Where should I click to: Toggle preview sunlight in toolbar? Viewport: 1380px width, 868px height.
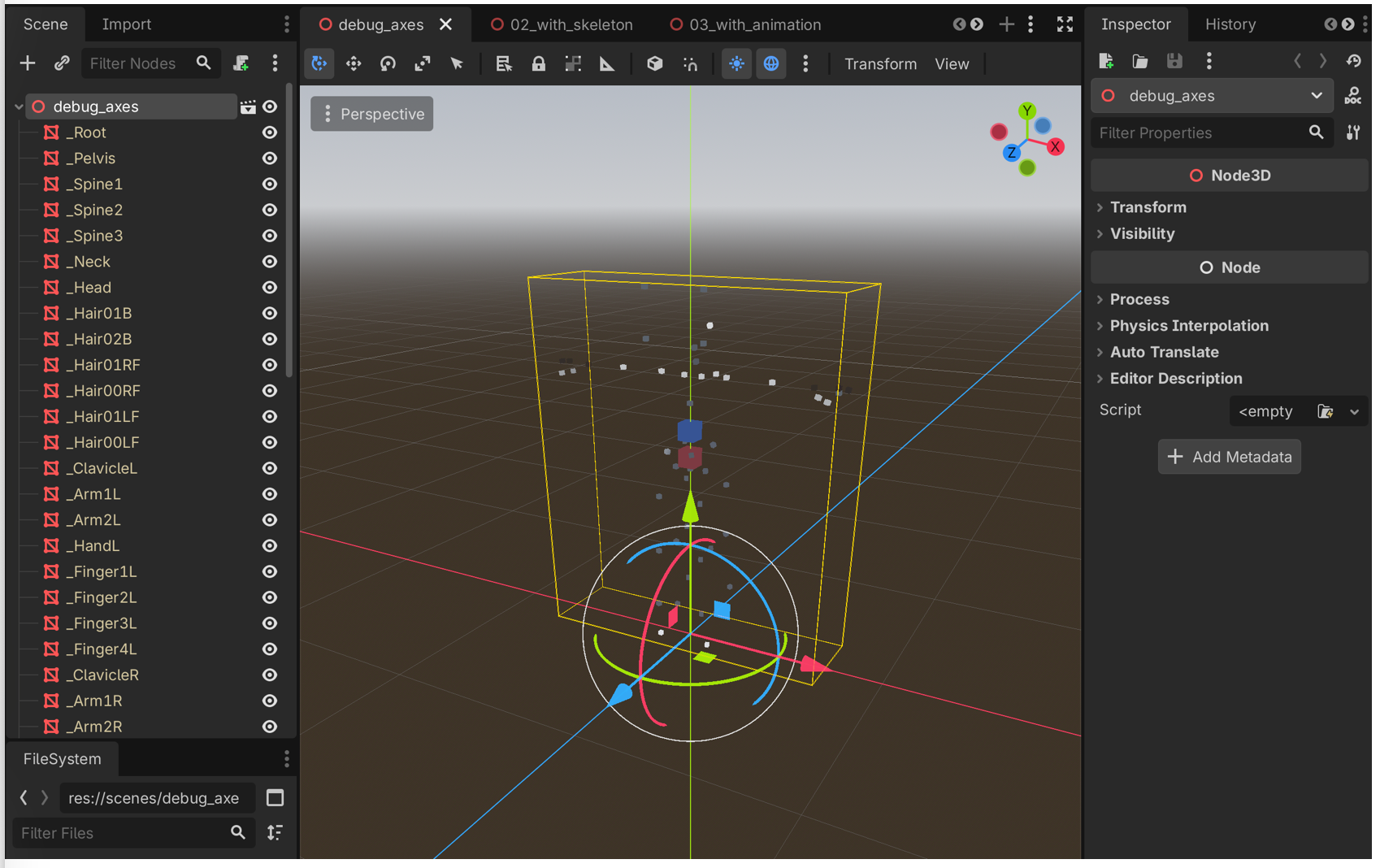click(x=736, y=63)
